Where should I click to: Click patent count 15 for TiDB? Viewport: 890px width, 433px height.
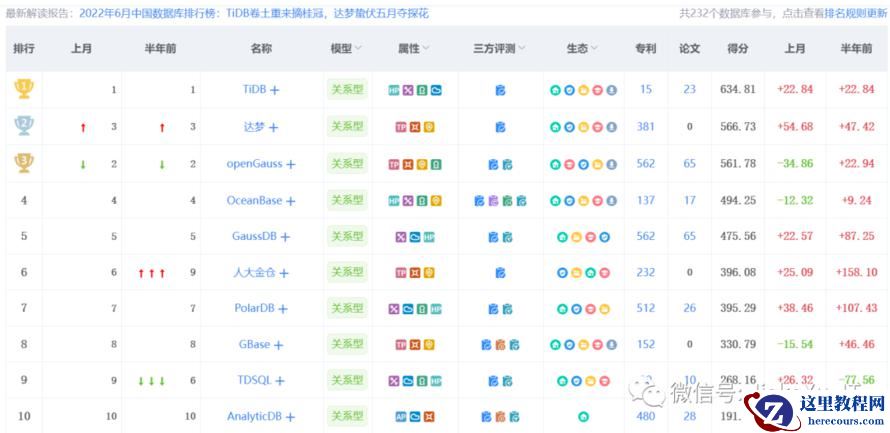coord(646,89)
